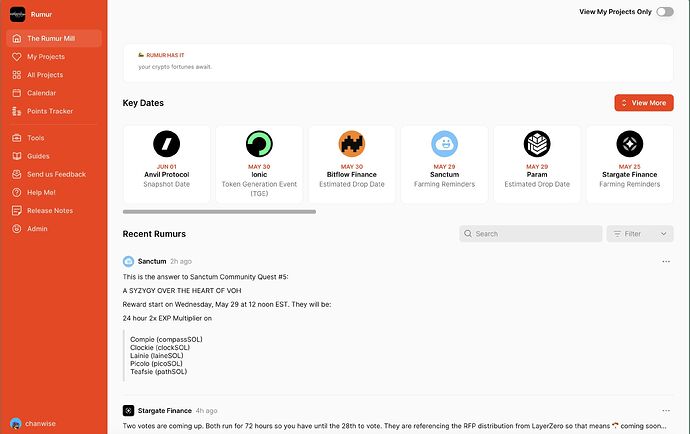Viewport: 690px width, 434px height.
Task: Click the Stargate Finance avatar in Recent Rumurs
Action: click(x=128, y=411)
